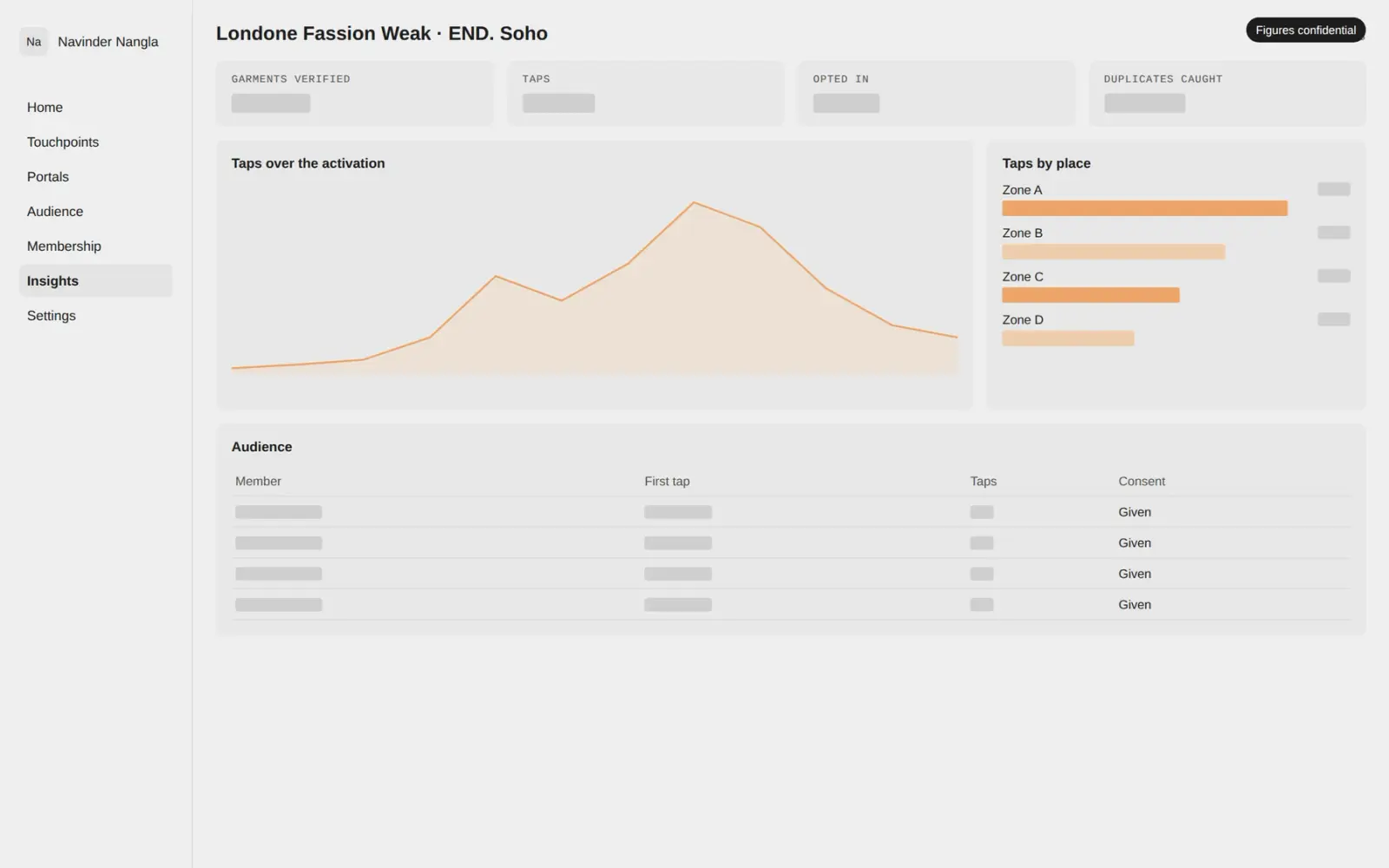Image resolution: width=1389 pixels, height=868 pixels.
Task: Click the highest peak of taps chart
Action: tap(694, 203)
